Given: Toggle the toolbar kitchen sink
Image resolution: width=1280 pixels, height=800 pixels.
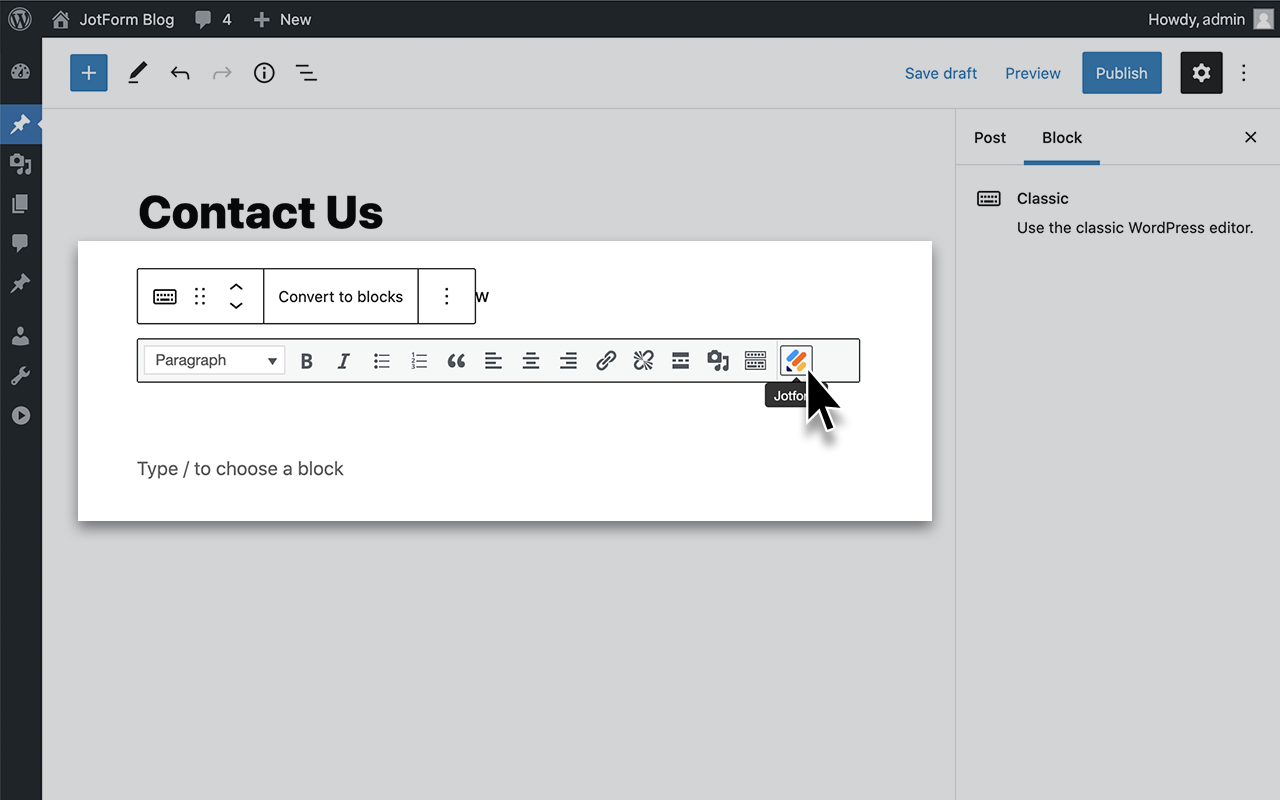Looking at the screenshot, I should coord(755,361).
